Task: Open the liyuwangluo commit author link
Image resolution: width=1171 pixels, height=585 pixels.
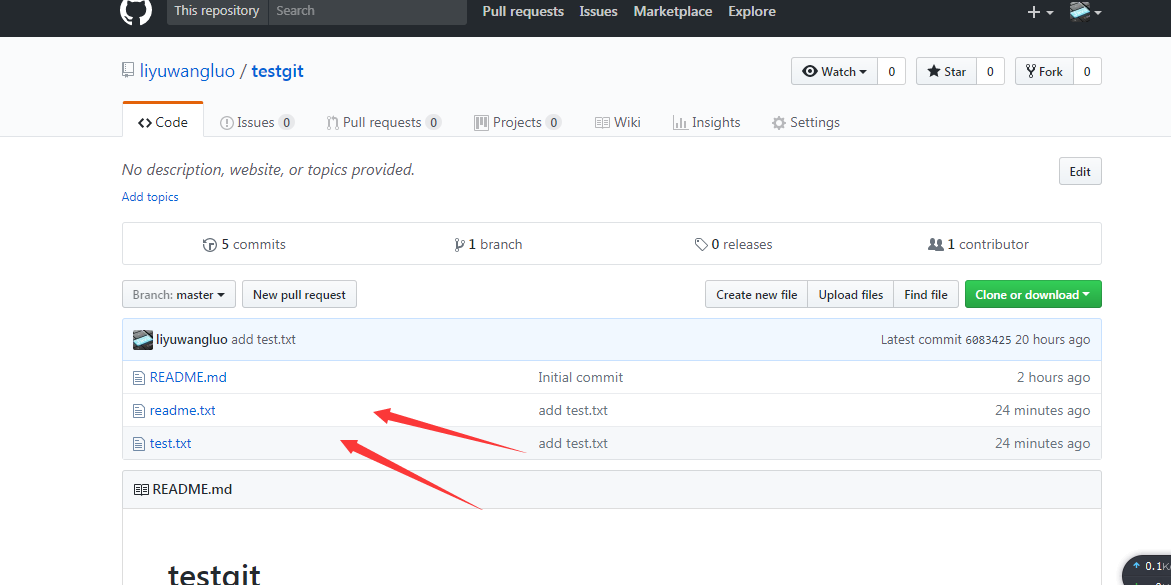Action: pyautogui.click(x=192, y=340)
